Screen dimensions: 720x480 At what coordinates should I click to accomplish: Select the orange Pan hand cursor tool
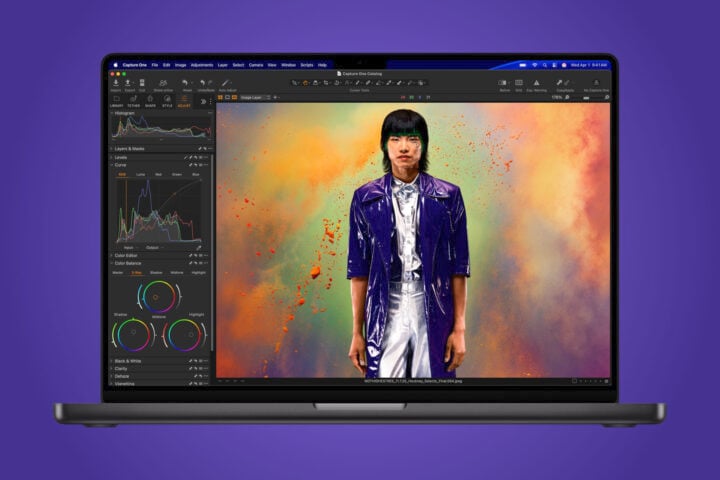pyautogui.click(x=305, y=83)
